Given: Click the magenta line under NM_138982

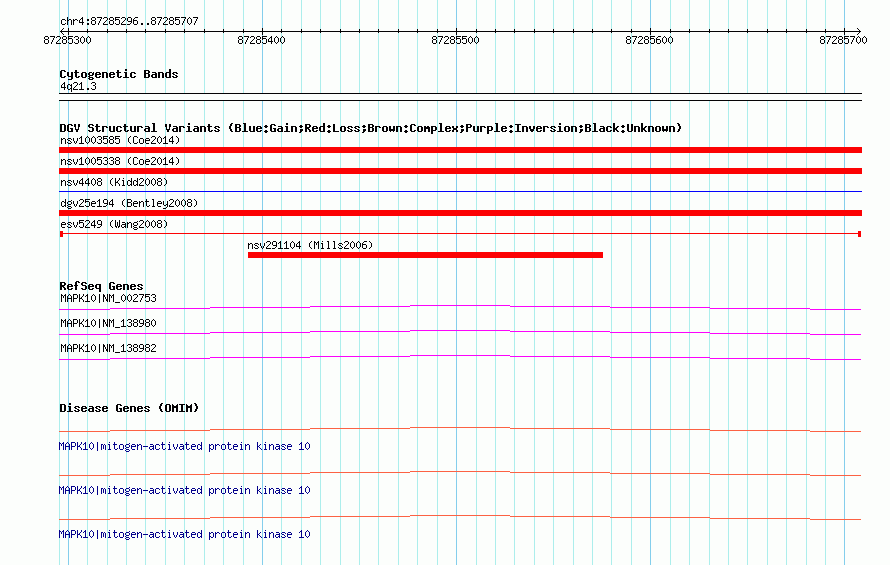Looking at the screenshot, I should tap(460, 357).
